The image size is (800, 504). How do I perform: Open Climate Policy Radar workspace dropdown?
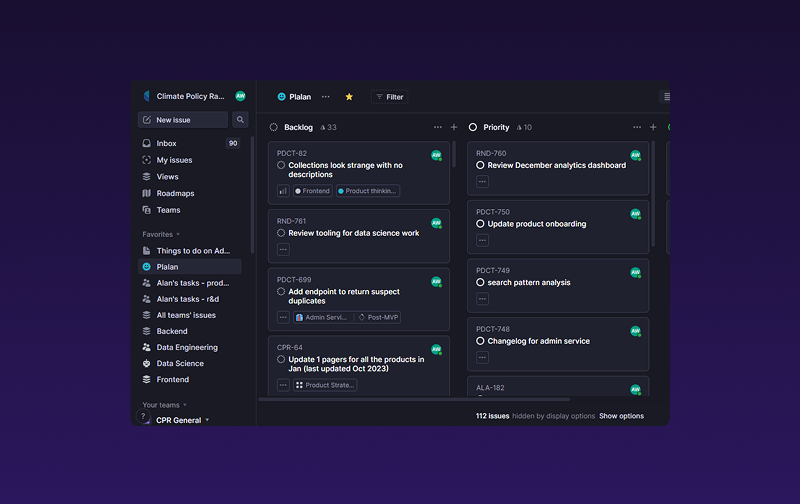coord(190,96)
